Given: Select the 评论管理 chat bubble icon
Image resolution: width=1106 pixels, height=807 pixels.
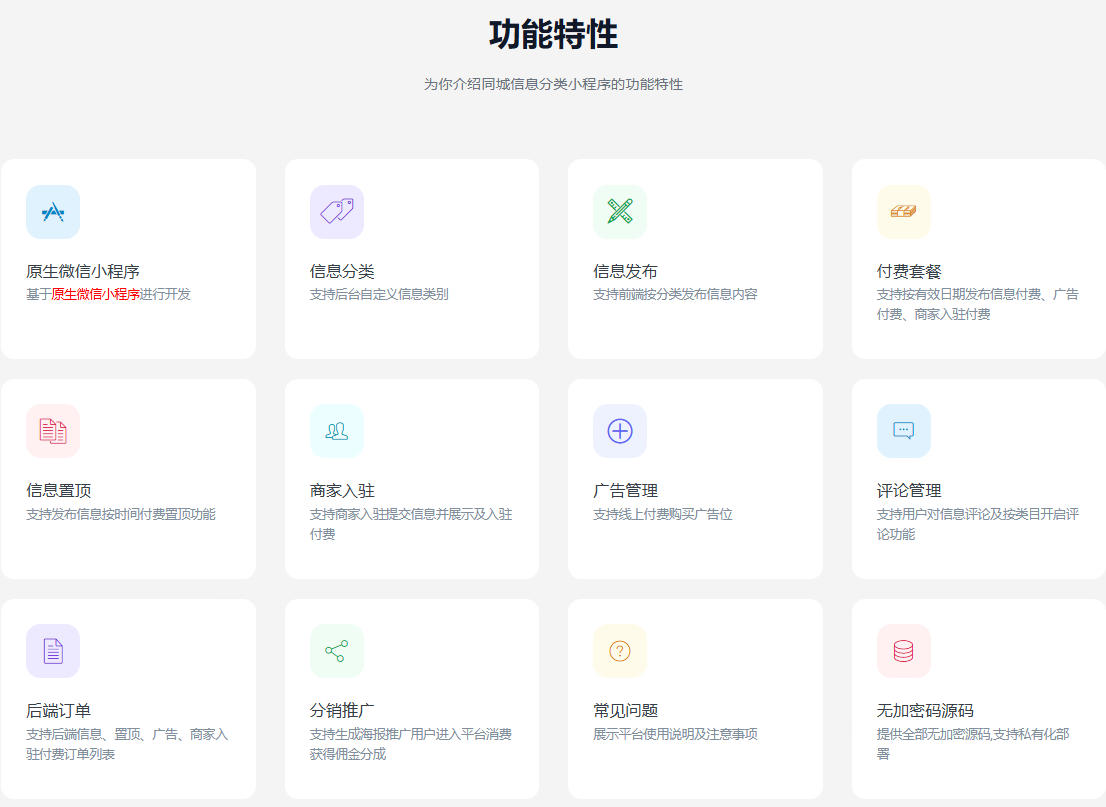Looking at the screenshot, I should pos(903,431).
